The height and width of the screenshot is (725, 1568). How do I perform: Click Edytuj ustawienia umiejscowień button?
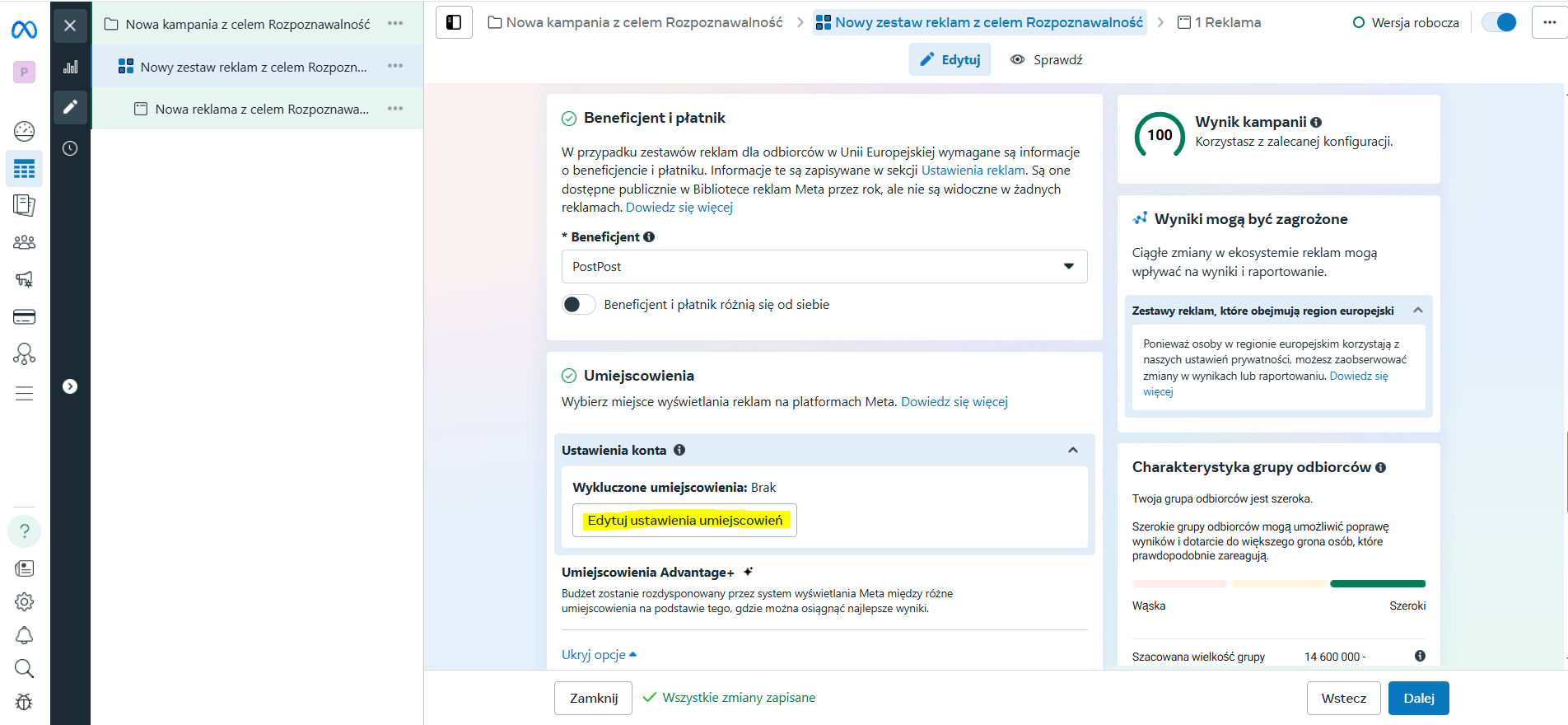pyautogui.click(x=684, y=521)
